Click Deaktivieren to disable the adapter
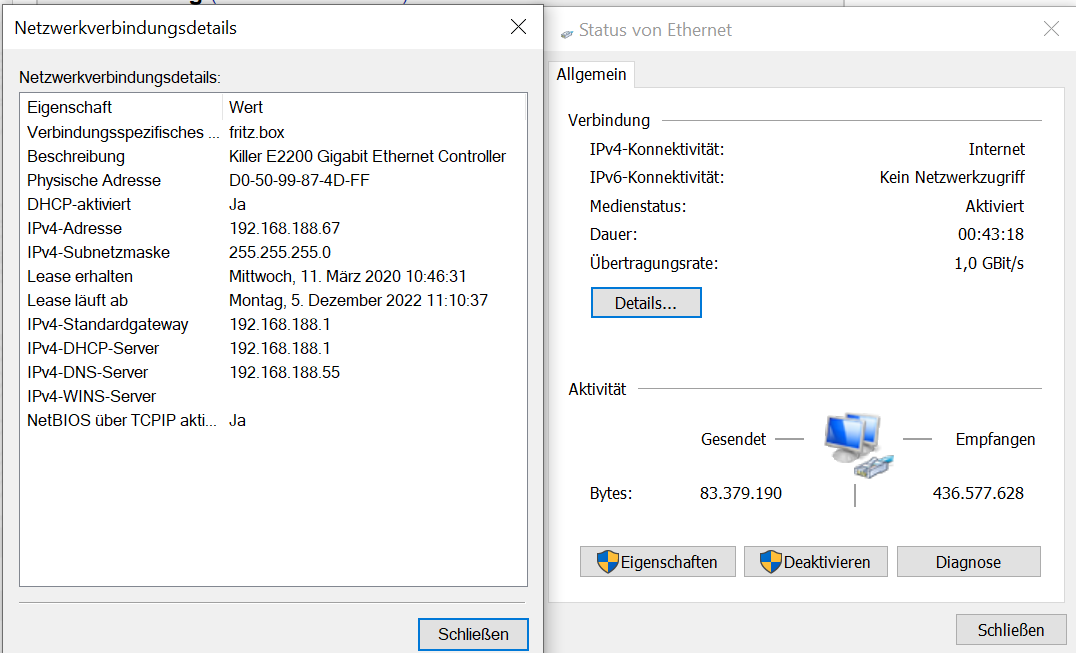1076x653 pixels. pos(815,562)
